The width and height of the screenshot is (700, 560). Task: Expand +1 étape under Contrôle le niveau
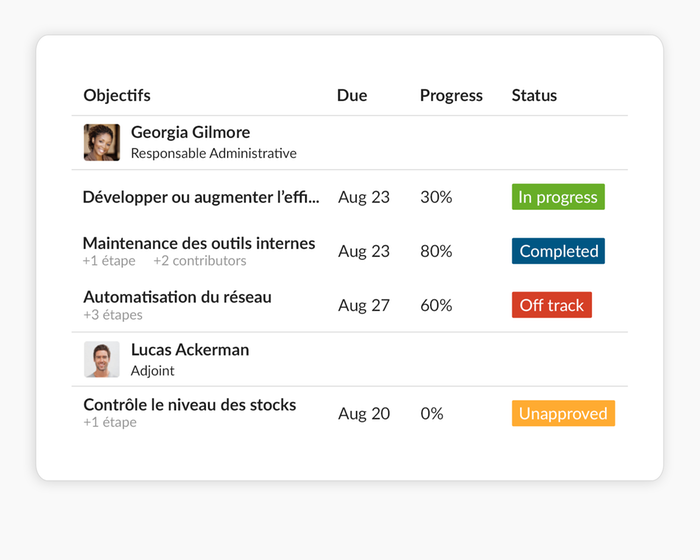pyautogui.click(x=110, y=423)
